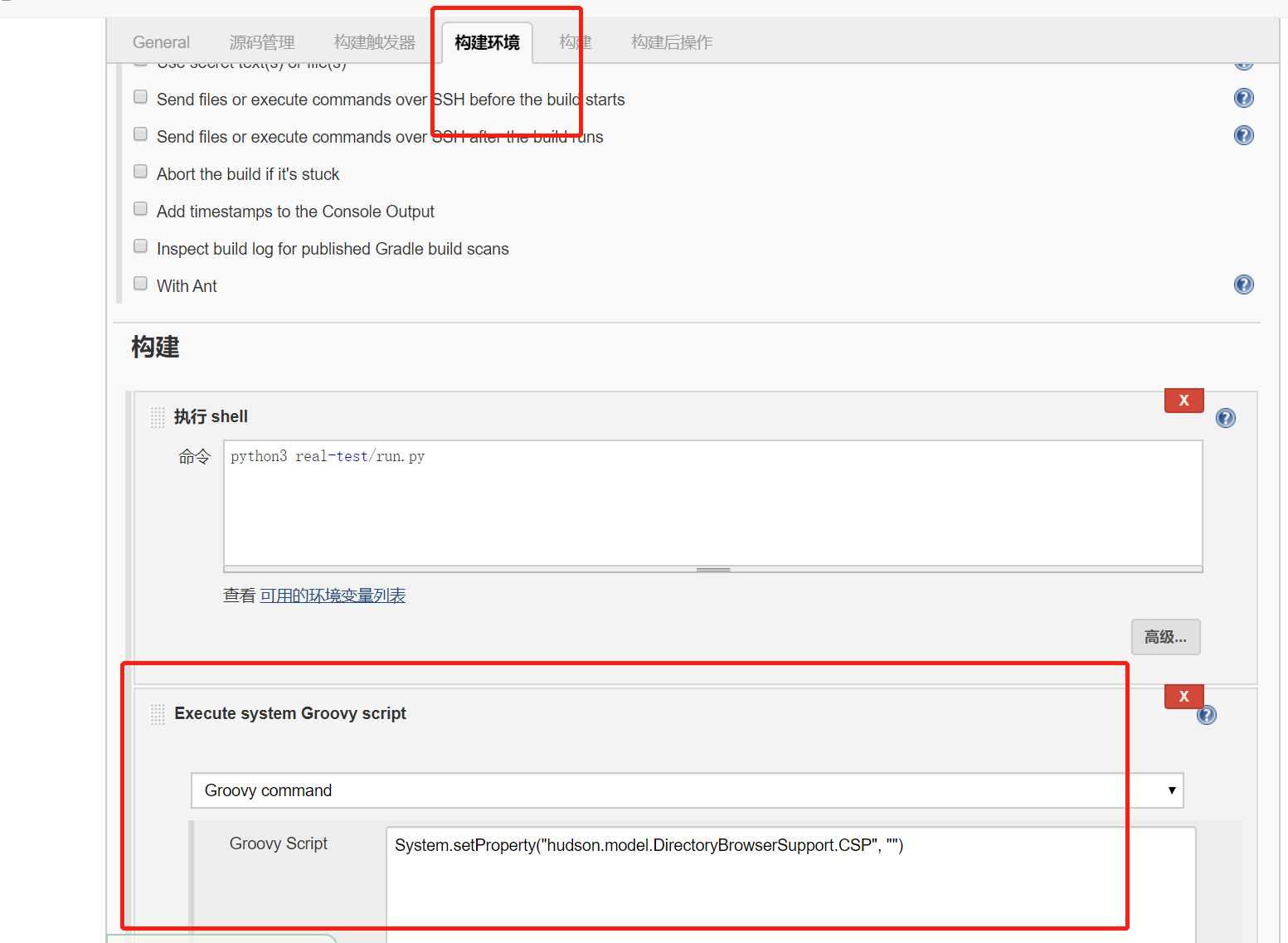Image resolution: width=1288 pixels, height=943 pixels.
Task: Open the 可用的环境变量列表 link
Action: click(333, 595)
